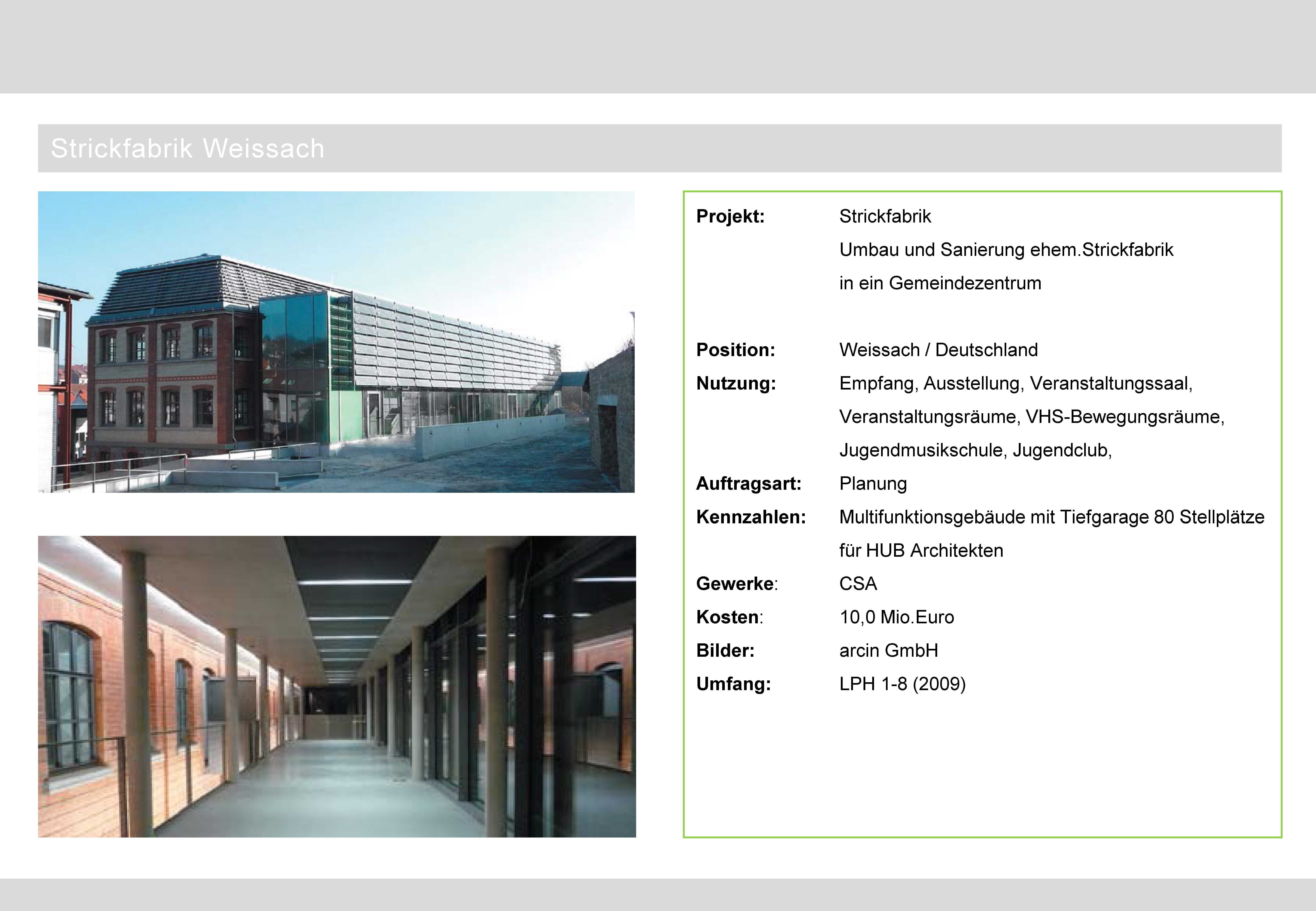Click the Position: label
This screenshot has height=911, width=1316.
coord(736,350)
